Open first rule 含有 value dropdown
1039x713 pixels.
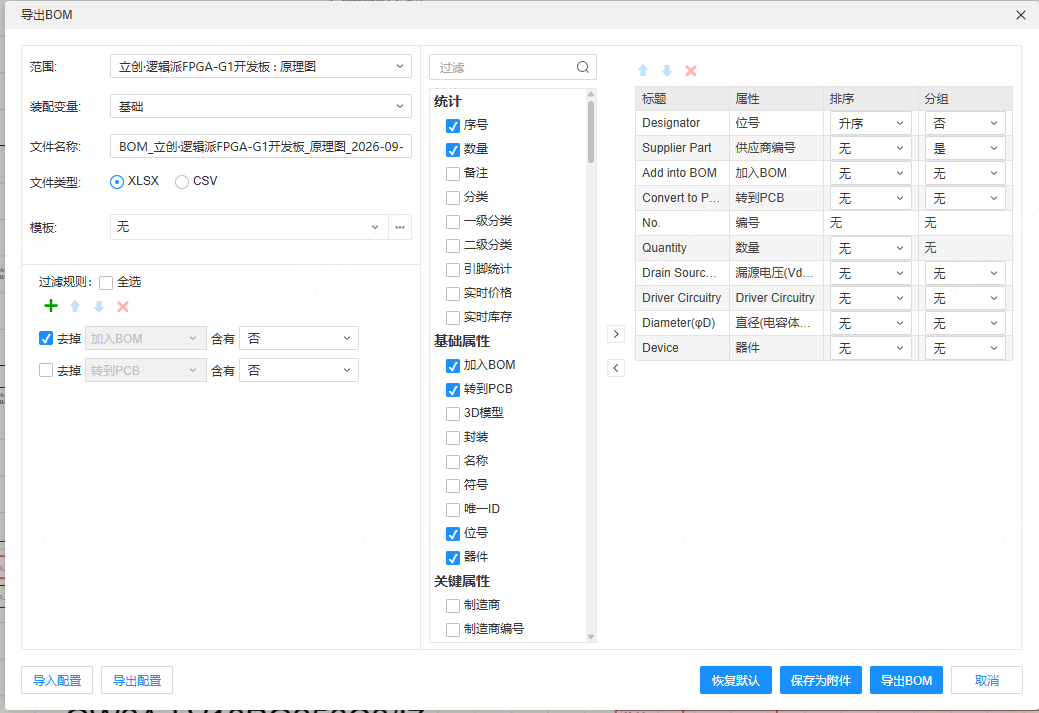299,338
